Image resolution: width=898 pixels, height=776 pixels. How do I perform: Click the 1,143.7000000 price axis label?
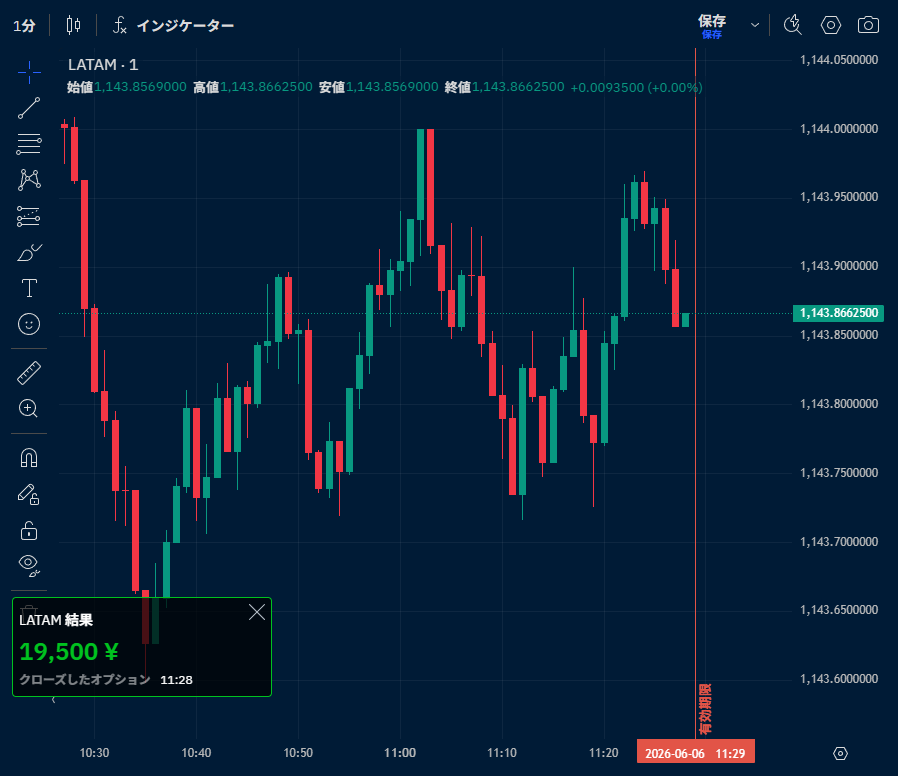pos(839,542)
